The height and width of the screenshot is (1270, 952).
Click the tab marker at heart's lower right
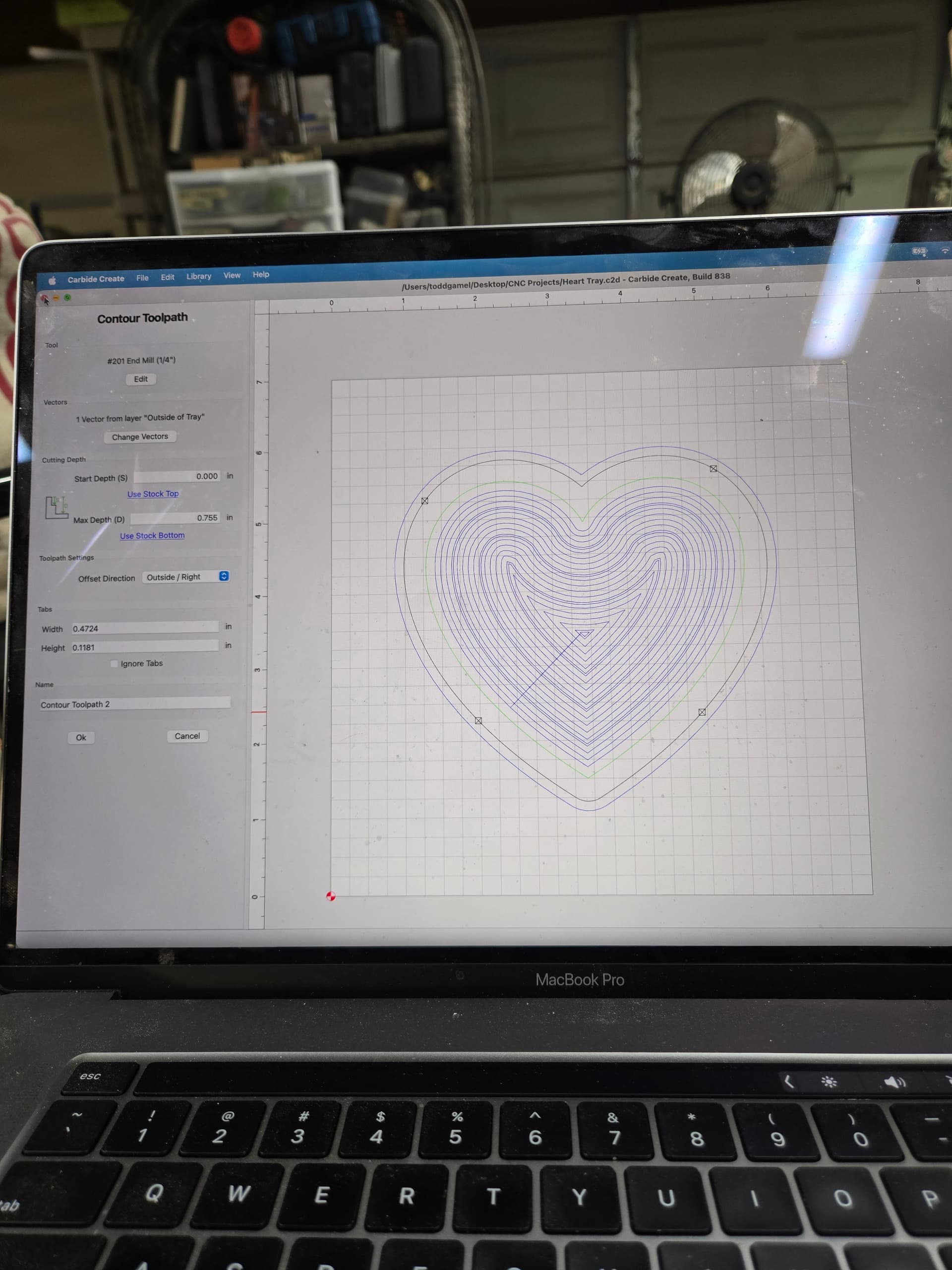tap(702, 712)
